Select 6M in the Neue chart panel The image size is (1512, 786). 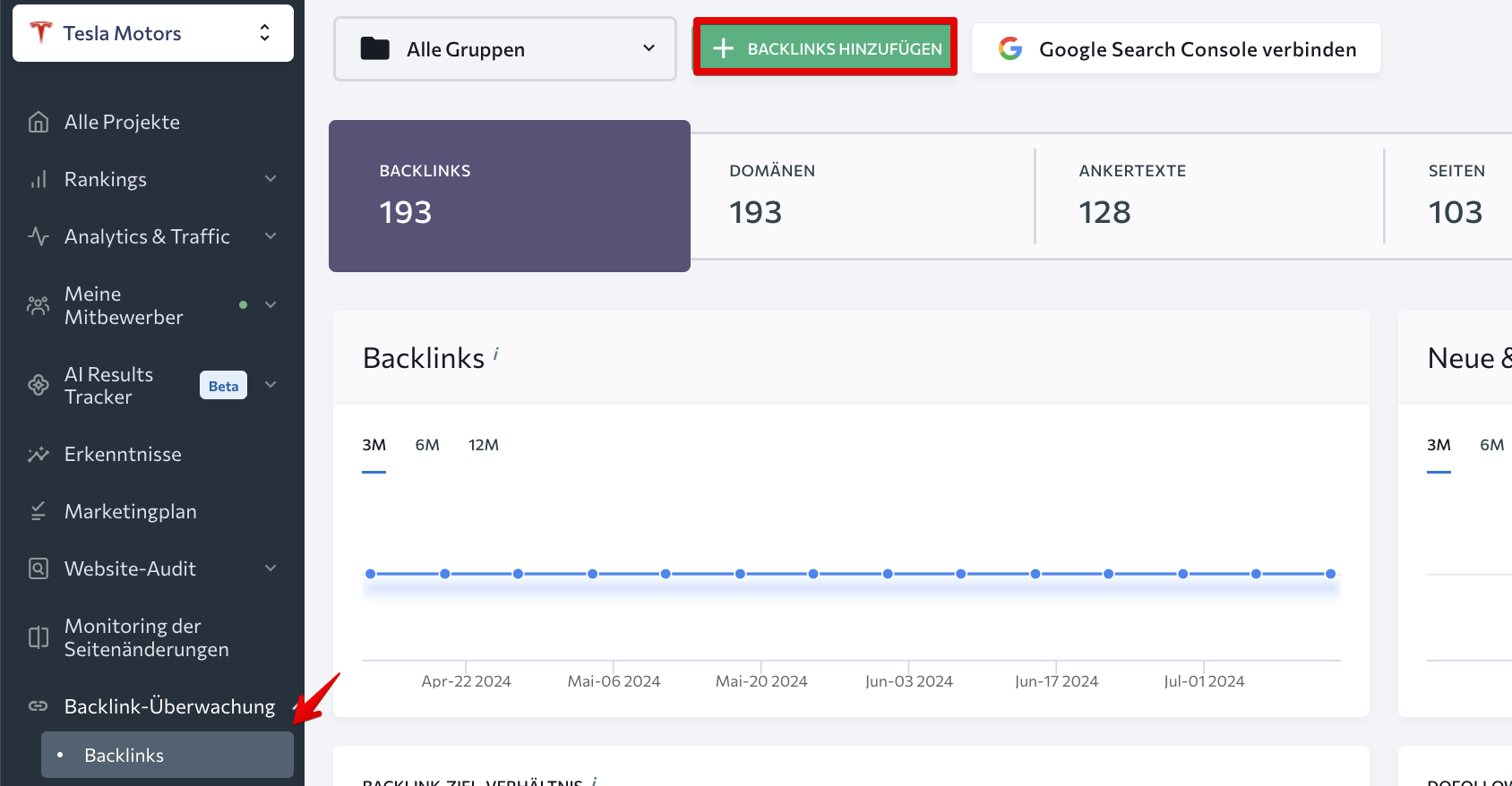point(1492,445)
